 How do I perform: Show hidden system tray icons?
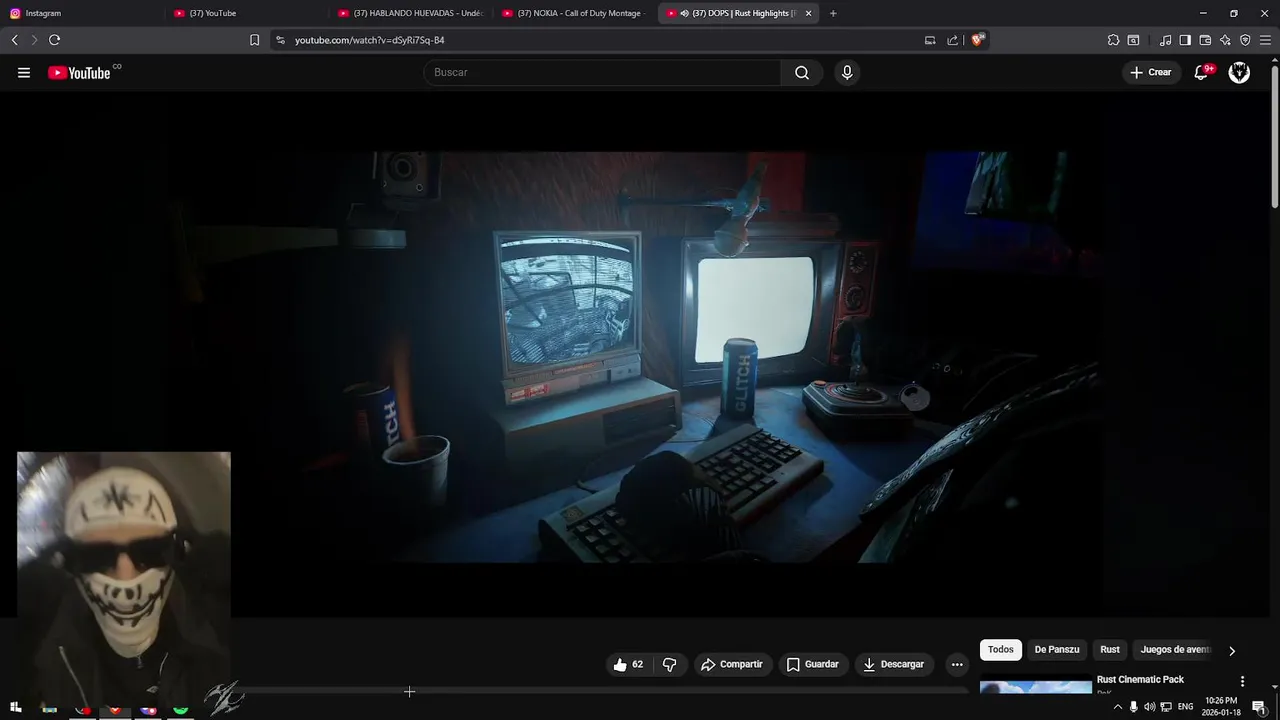(1117, 707)
